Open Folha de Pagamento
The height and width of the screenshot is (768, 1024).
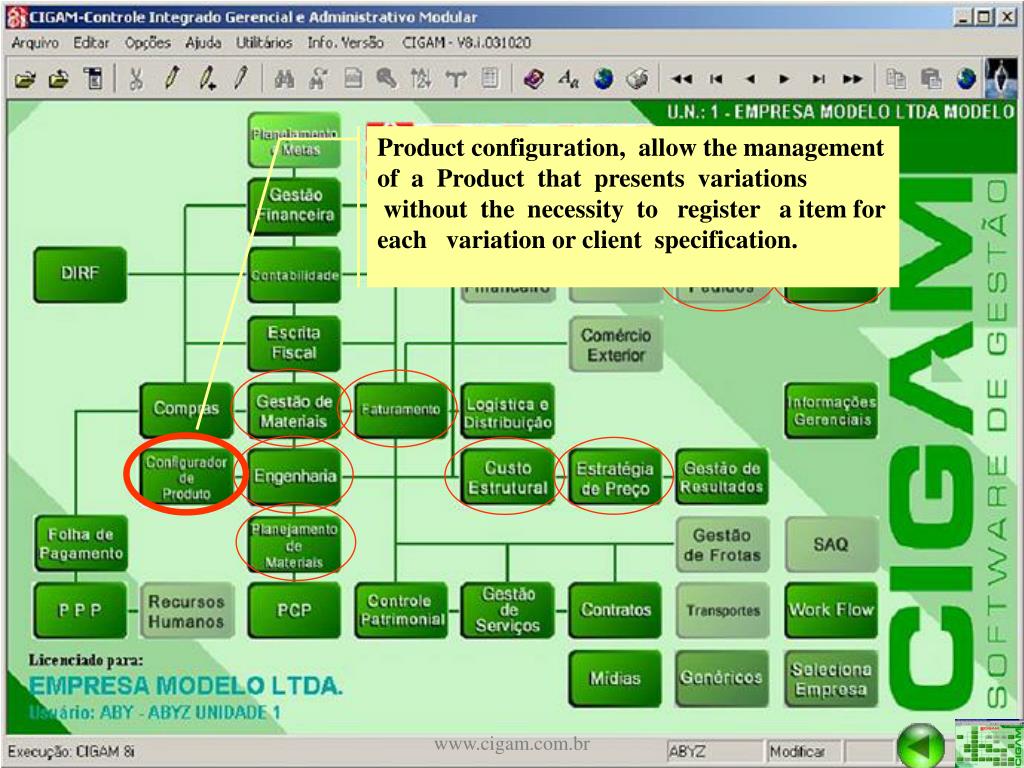pos(80,543)
